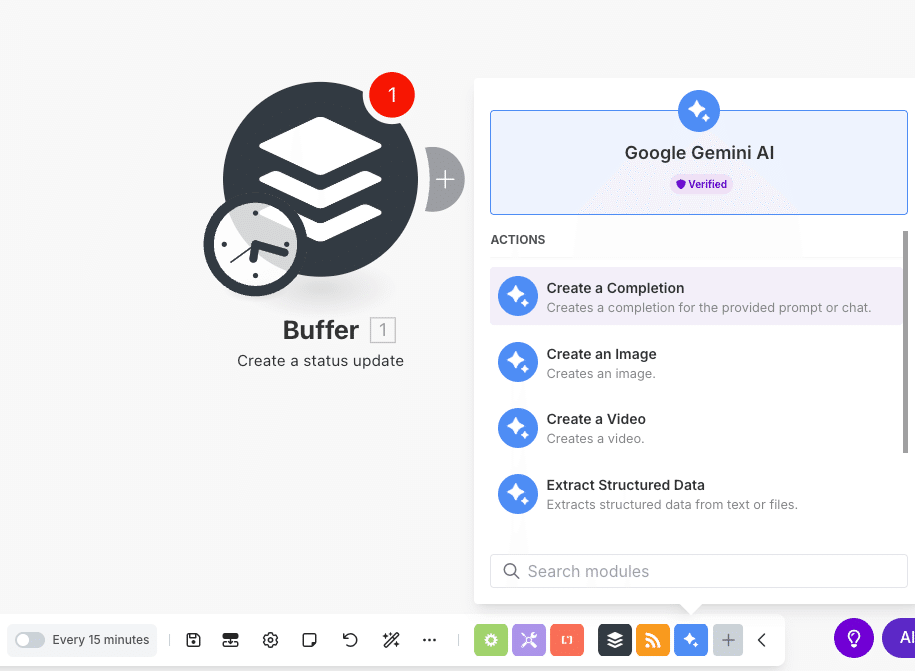Click the Buffer module circle
The image size is (915, 671).
(x=320, y=179)
